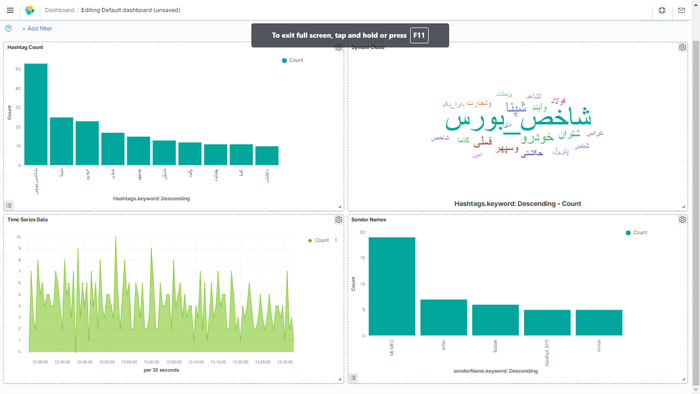Image resolution: width=700 pixels, height=394 pixels.
Task: Click Count legend color dot in Hashtag Count
Action: pos(284,60)
